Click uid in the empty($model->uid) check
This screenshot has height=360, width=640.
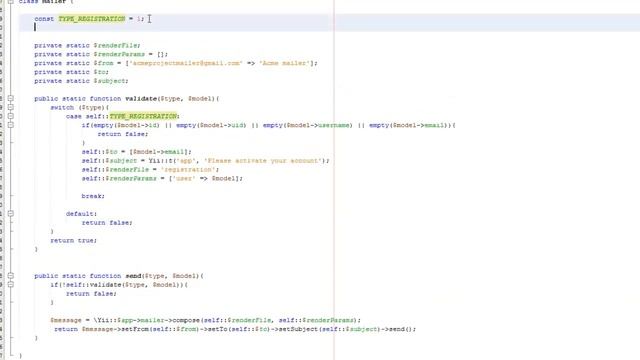[238, 125]
